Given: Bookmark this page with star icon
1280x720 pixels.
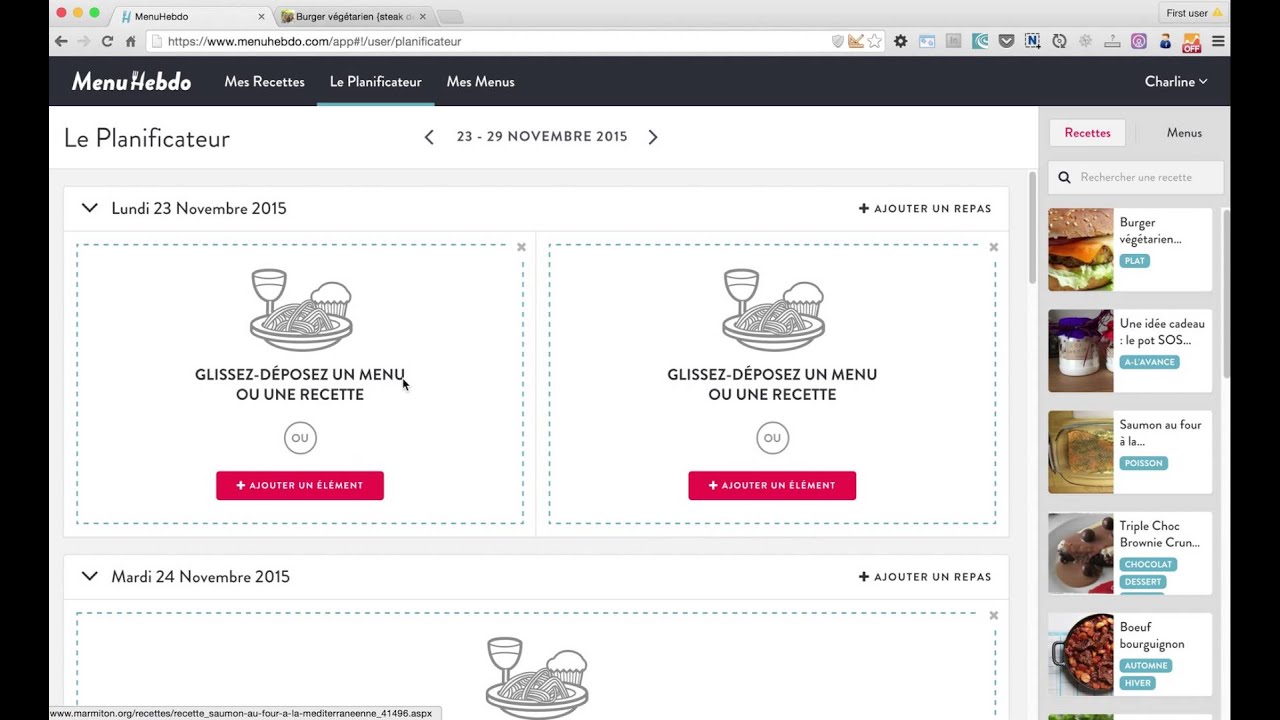Looking at the screenshot, I should (874, 41).
